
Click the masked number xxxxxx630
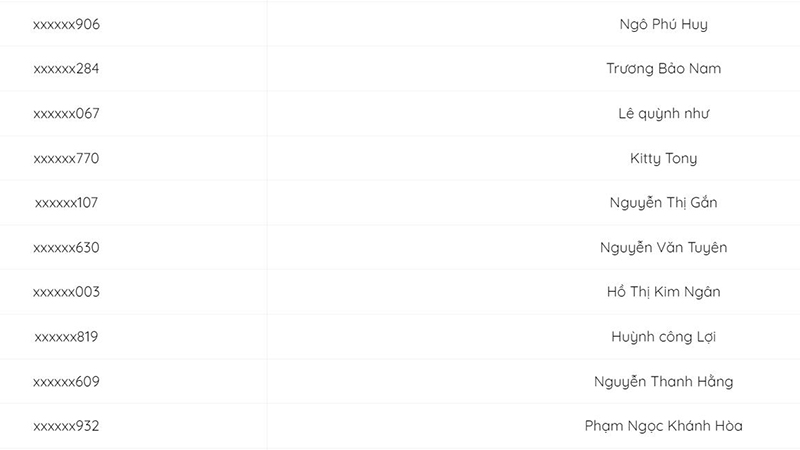(66, 247)
